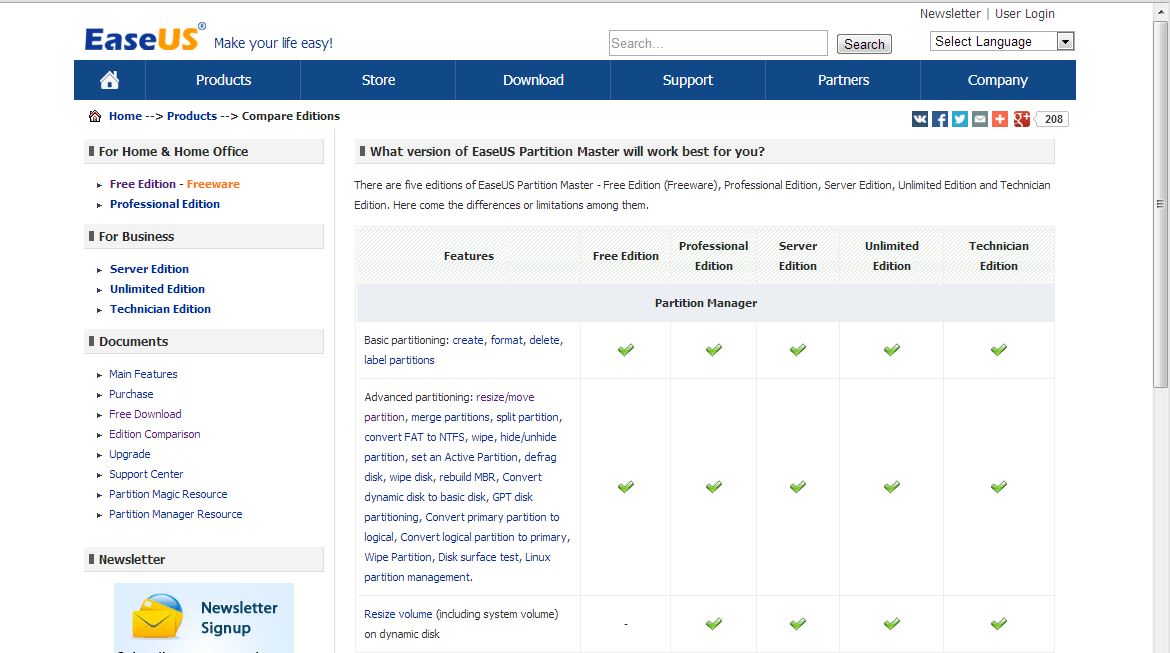
Task: Open the Professional Edition sidebar link
Action: coord(165,204)
